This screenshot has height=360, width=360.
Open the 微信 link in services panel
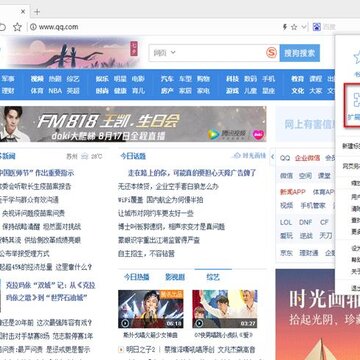(x=286, y=176)
